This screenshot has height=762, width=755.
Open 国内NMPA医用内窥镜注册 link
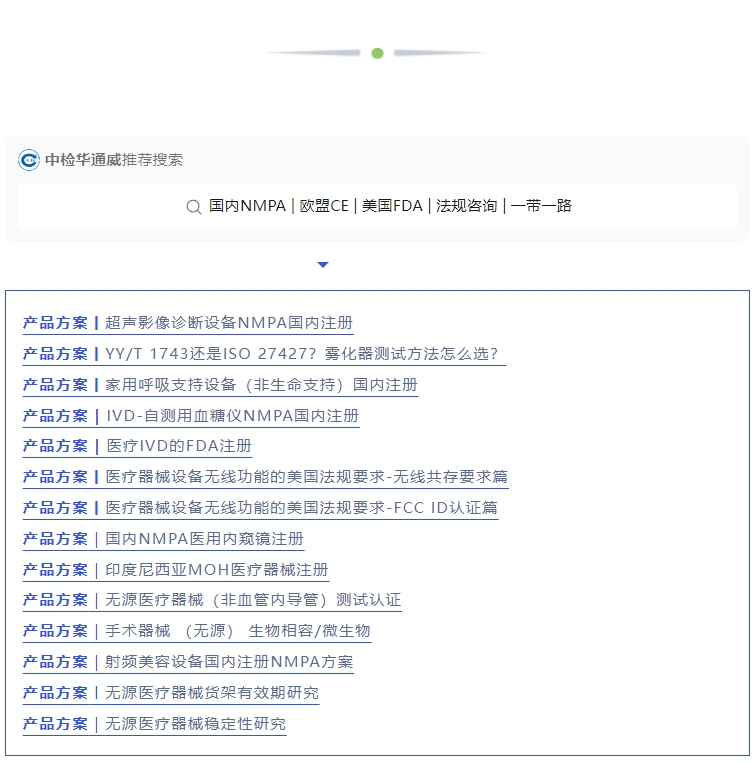[x=204, y=539]
